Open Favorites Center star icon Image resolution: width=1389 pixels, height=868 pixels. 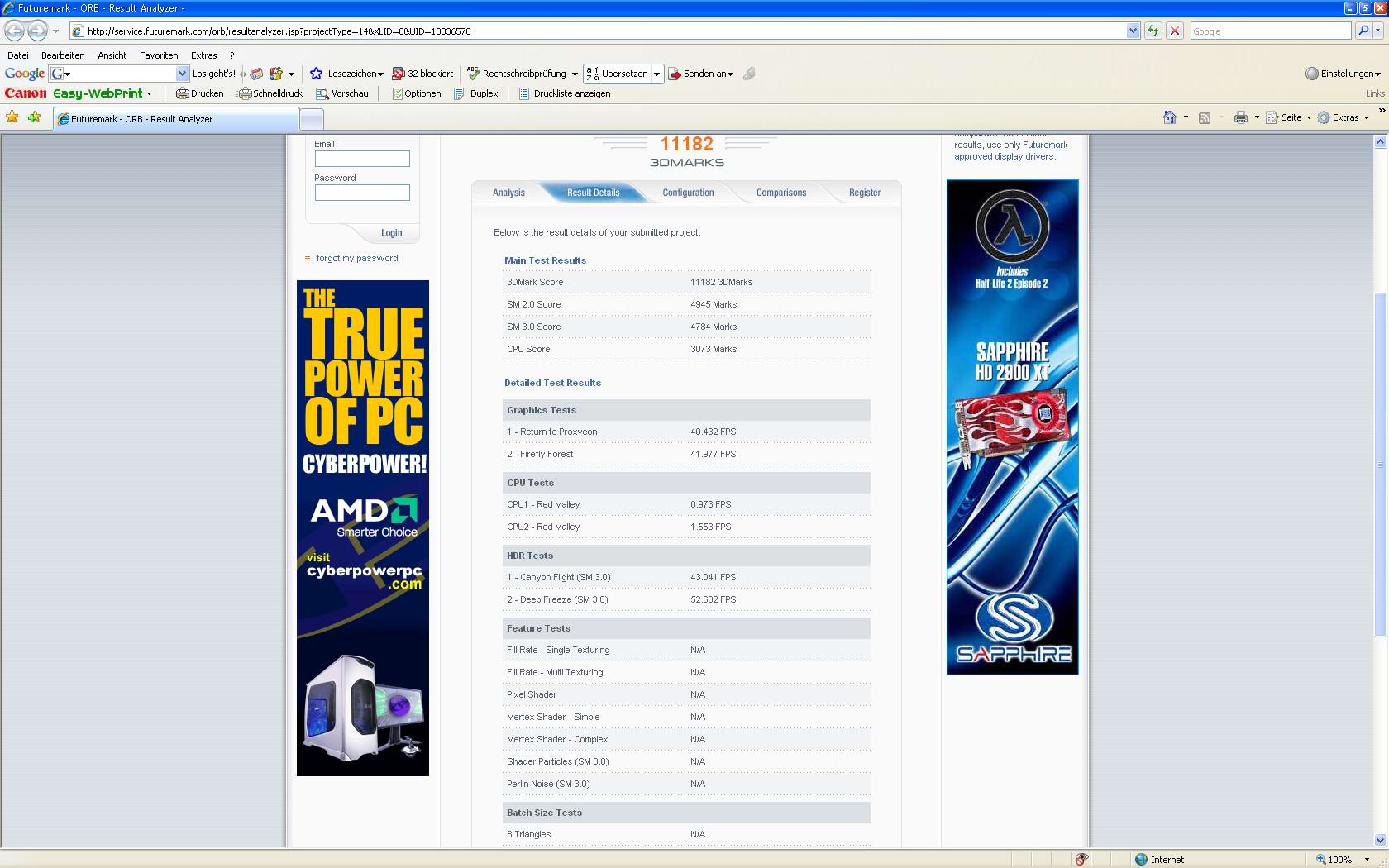pos(12,117)
